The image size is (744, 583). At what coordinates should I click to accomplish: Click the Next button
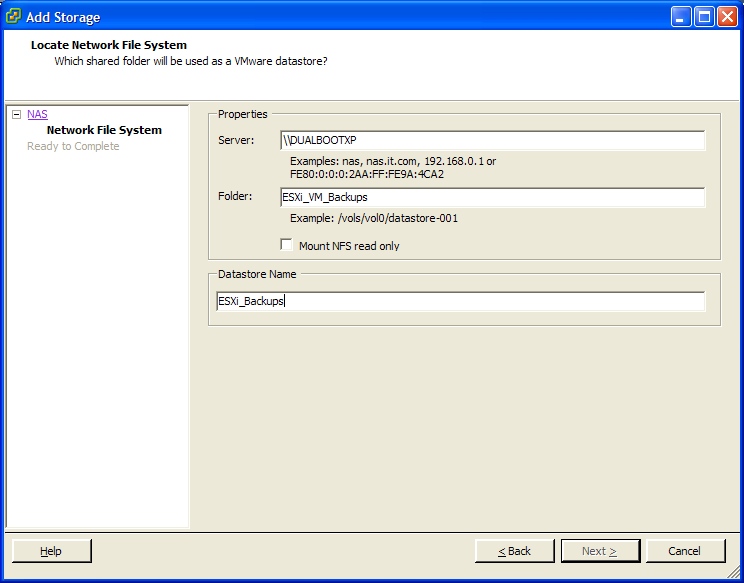click(x=600, y=551)
